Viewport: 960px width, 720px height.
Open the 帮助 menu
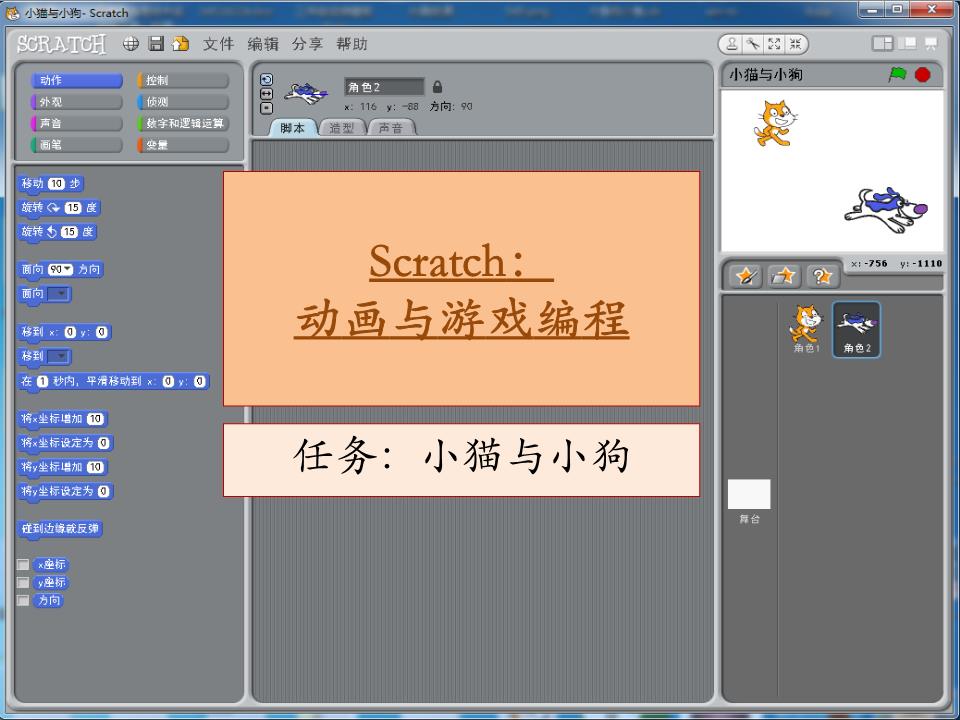pyautogui.click(x=352, y=43)
